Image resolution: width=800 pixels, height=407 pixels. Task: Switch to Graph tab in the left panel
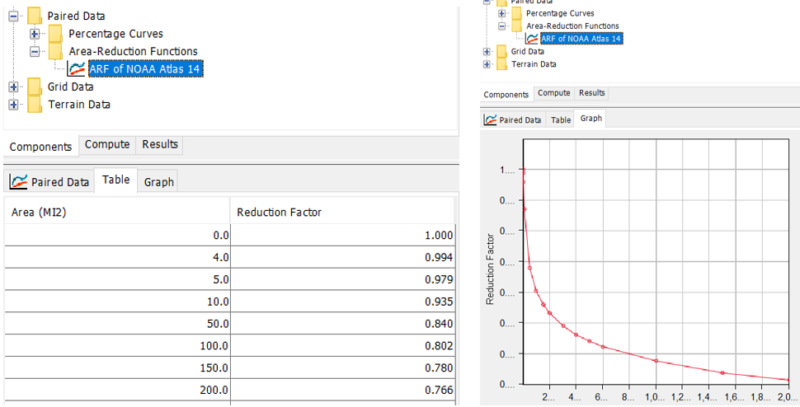[x=158, y=182]
